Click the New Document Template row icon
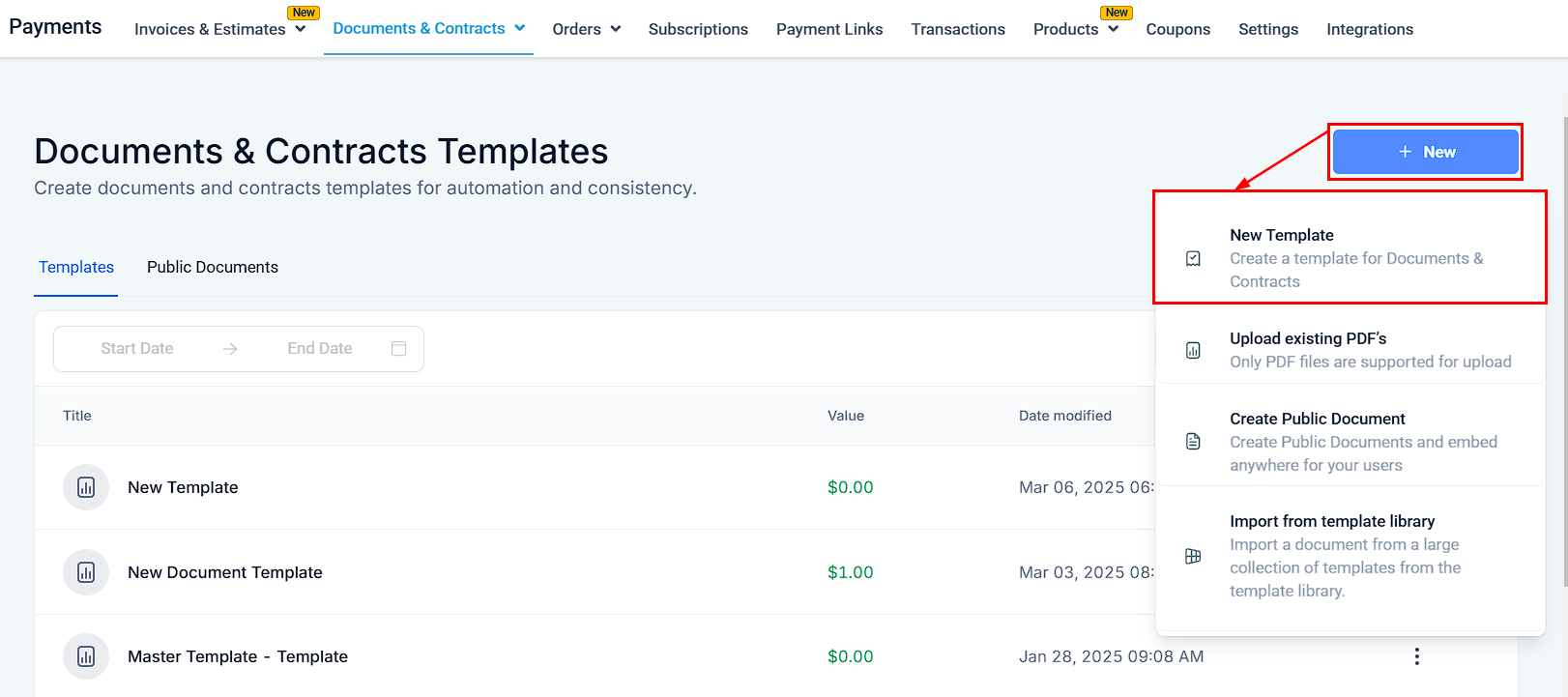Screen dimensions: 1568x697 point(86,572)
